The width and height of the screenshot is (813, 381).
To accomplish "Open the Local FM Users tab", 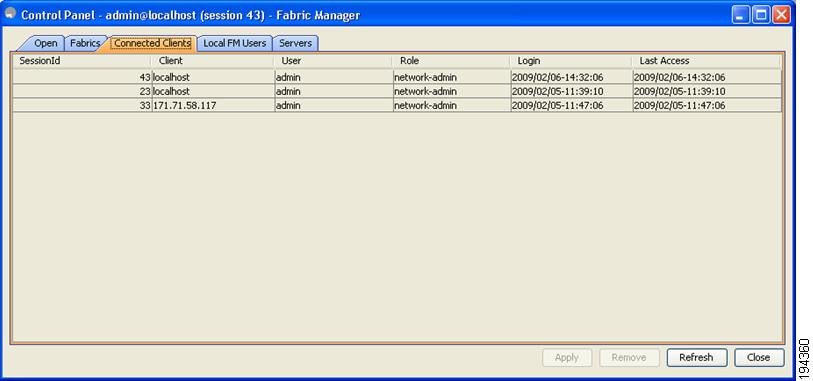I will point(234,44).
